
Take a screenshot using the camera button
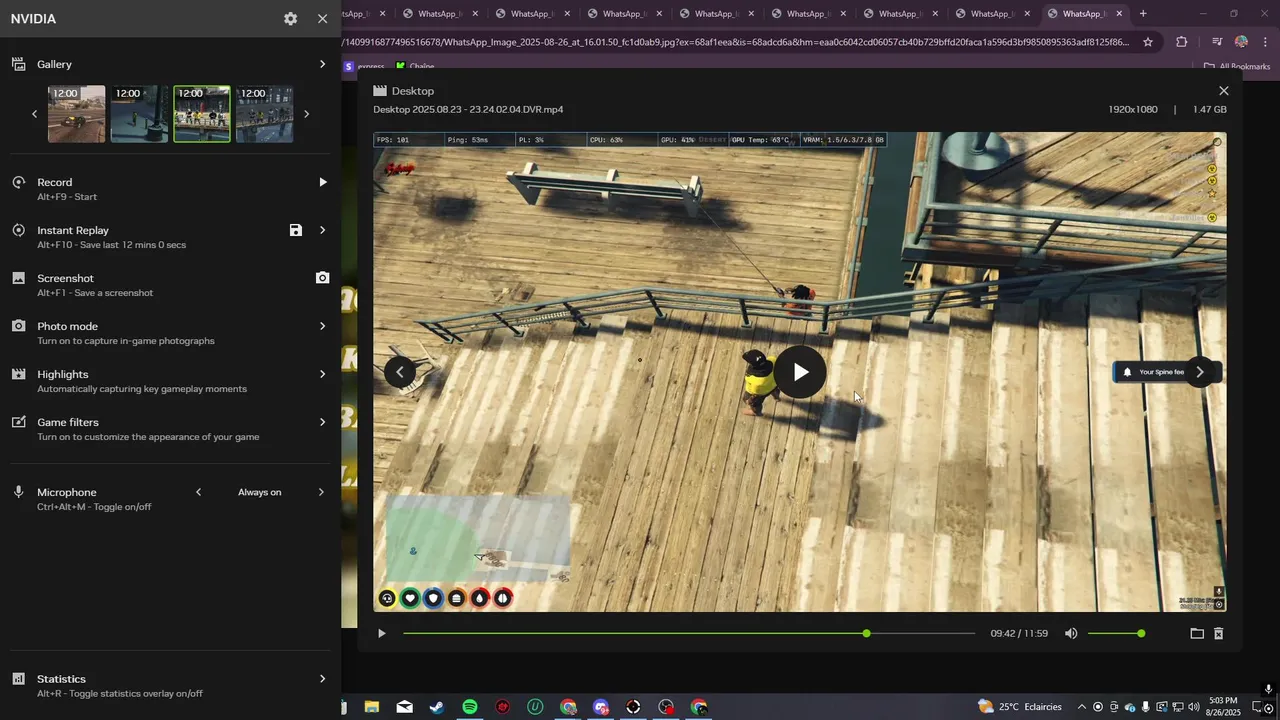point(322,278)
